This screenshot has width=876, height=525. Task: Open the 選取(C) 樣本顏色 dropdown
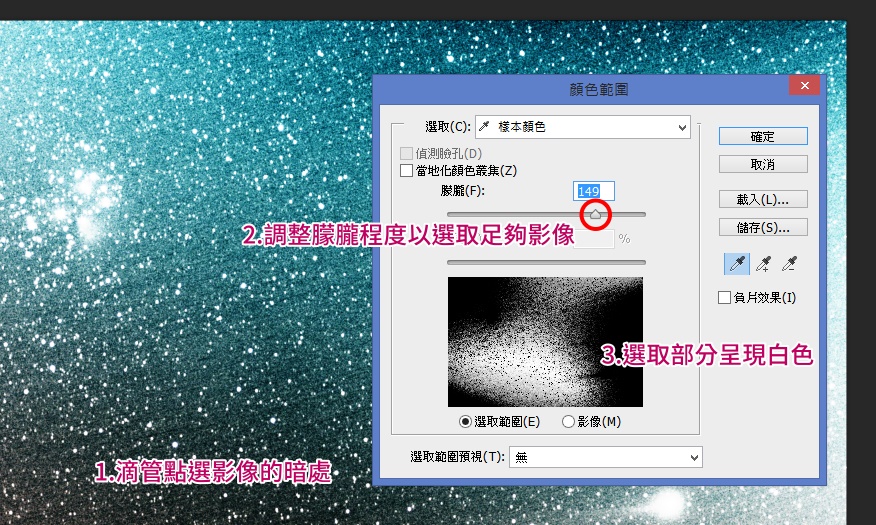pyautogui.click(x=583, y=127)
